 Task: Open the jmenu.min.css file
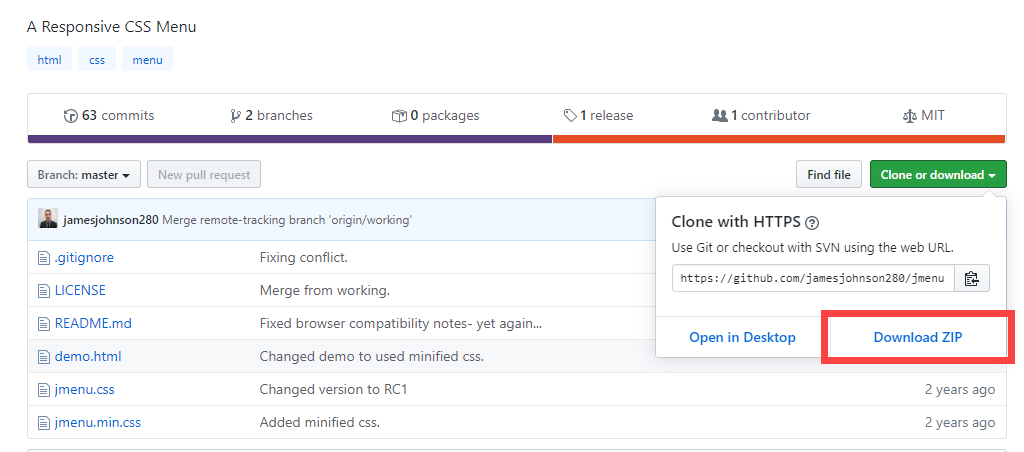pyautogui.click(x=98, y=423)
